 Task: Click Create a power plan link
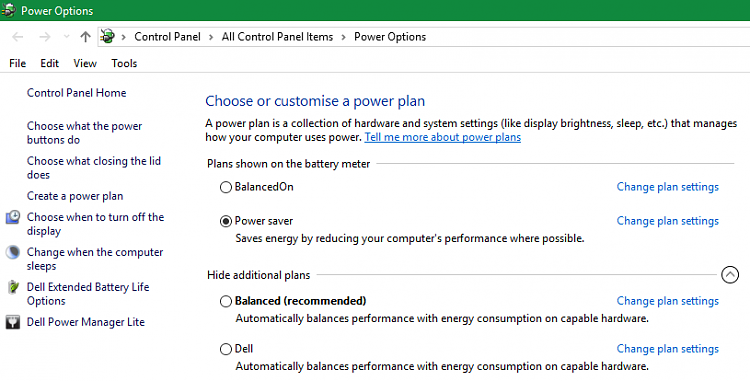[75, 196]
